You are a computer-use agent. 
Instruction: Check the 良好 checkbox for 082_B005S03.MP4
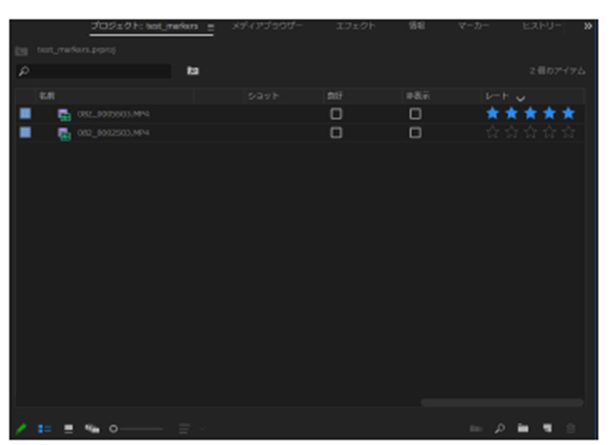coord(336,114)
